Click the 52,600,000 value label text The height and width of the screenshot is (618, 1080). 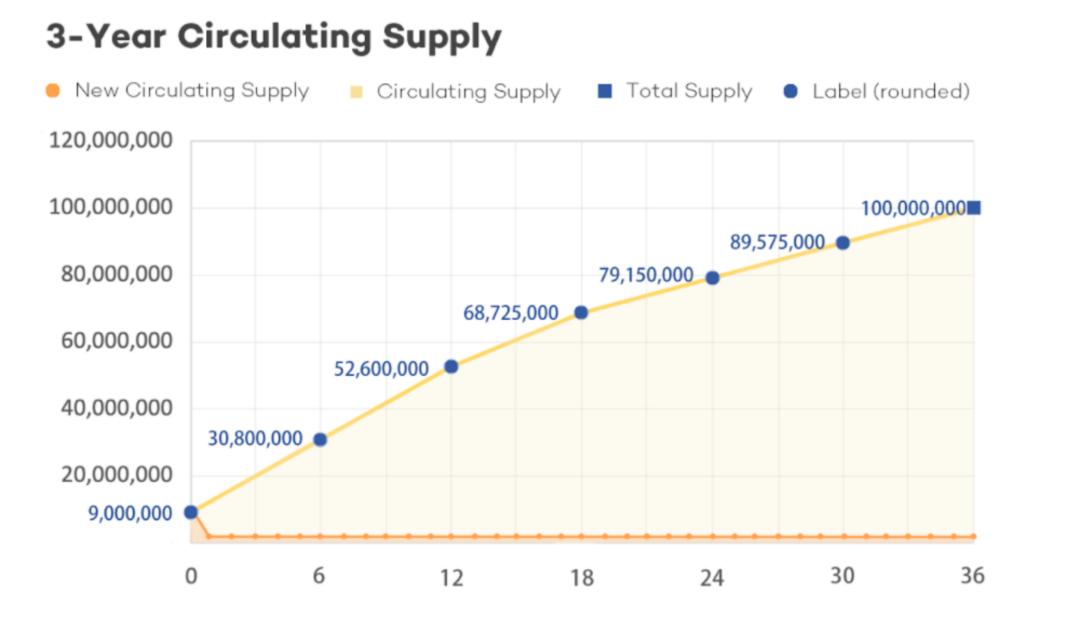[381, 369]
